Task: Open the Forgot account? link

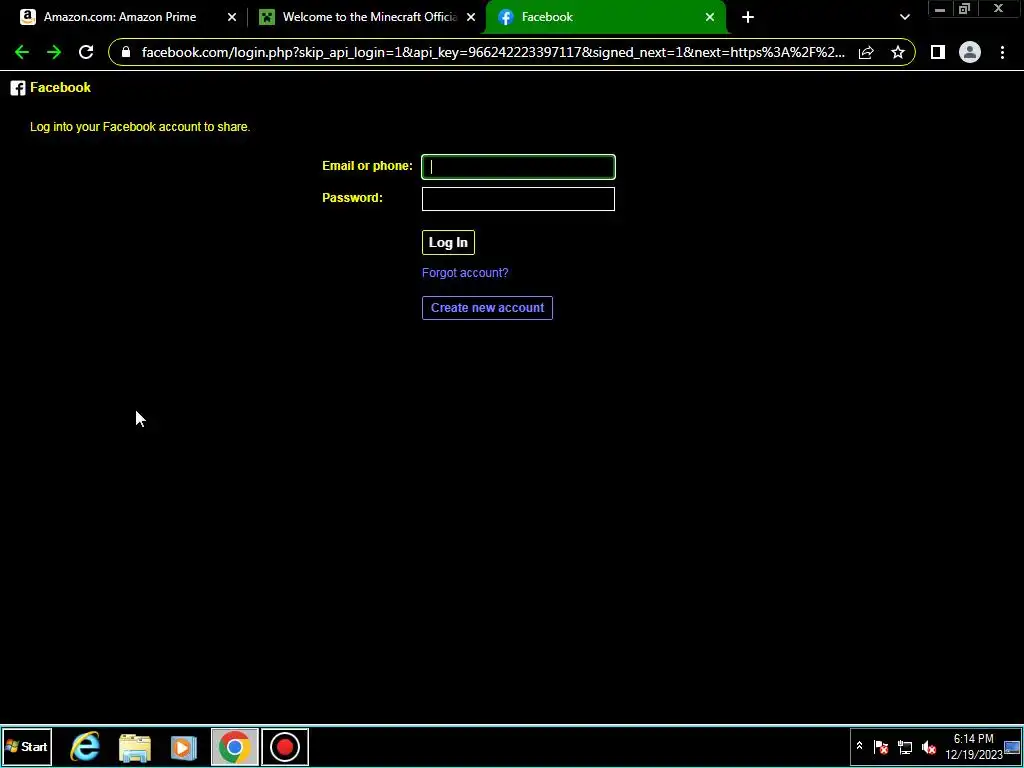Action: coord(465,273)
